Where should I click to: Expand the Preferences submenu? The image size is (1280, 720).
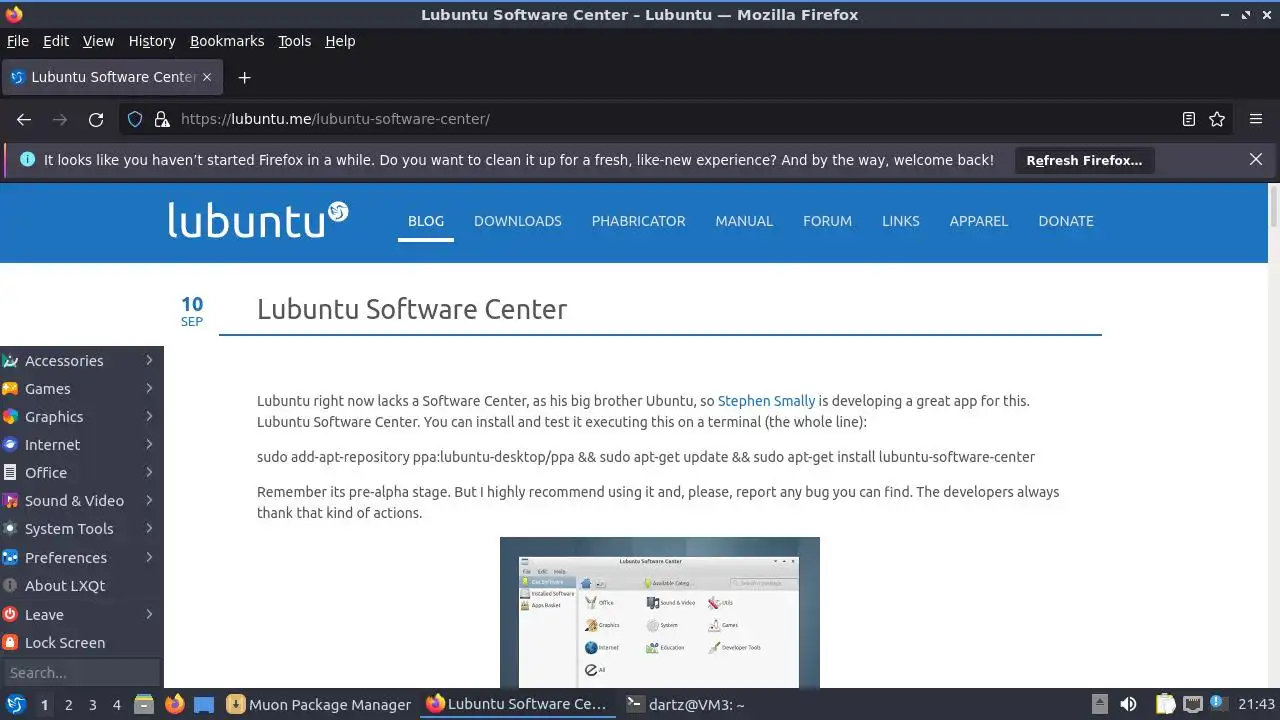80,558
